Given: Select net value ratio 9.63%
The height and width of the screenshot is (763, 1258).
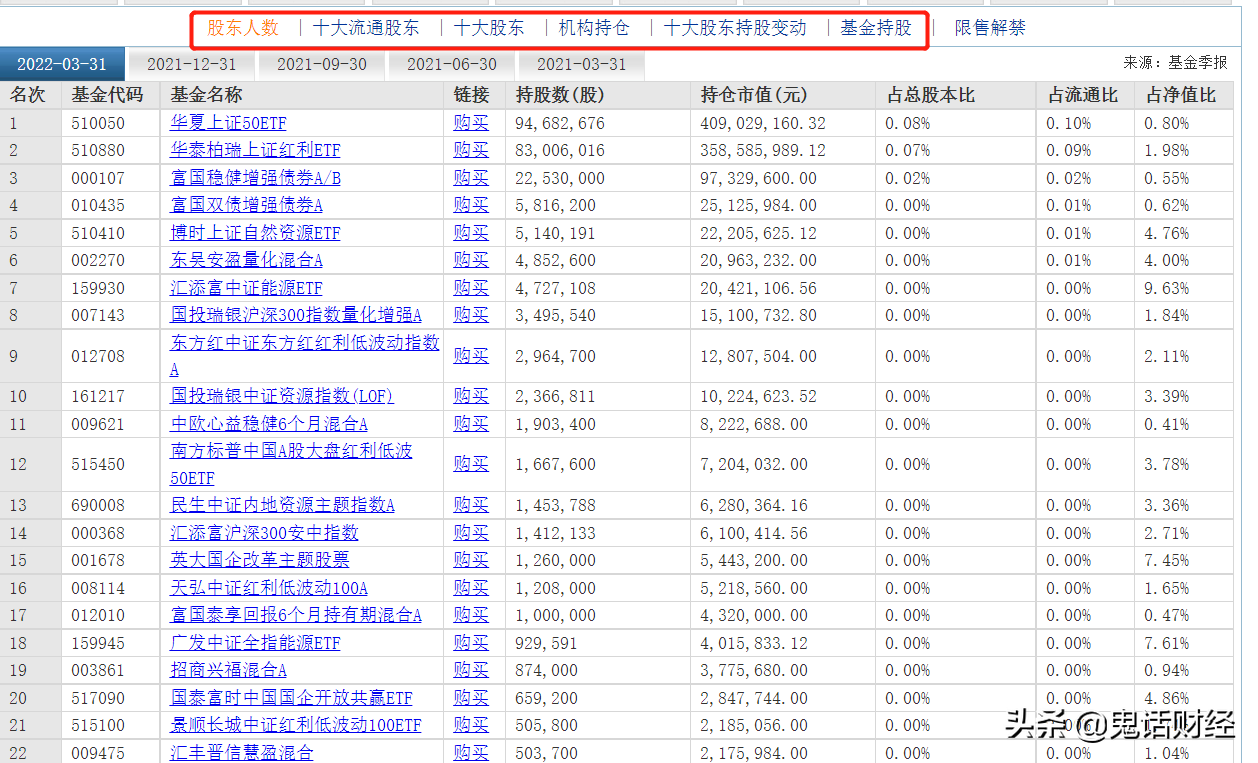Looking at the screenshot, I should [1168, 288].
